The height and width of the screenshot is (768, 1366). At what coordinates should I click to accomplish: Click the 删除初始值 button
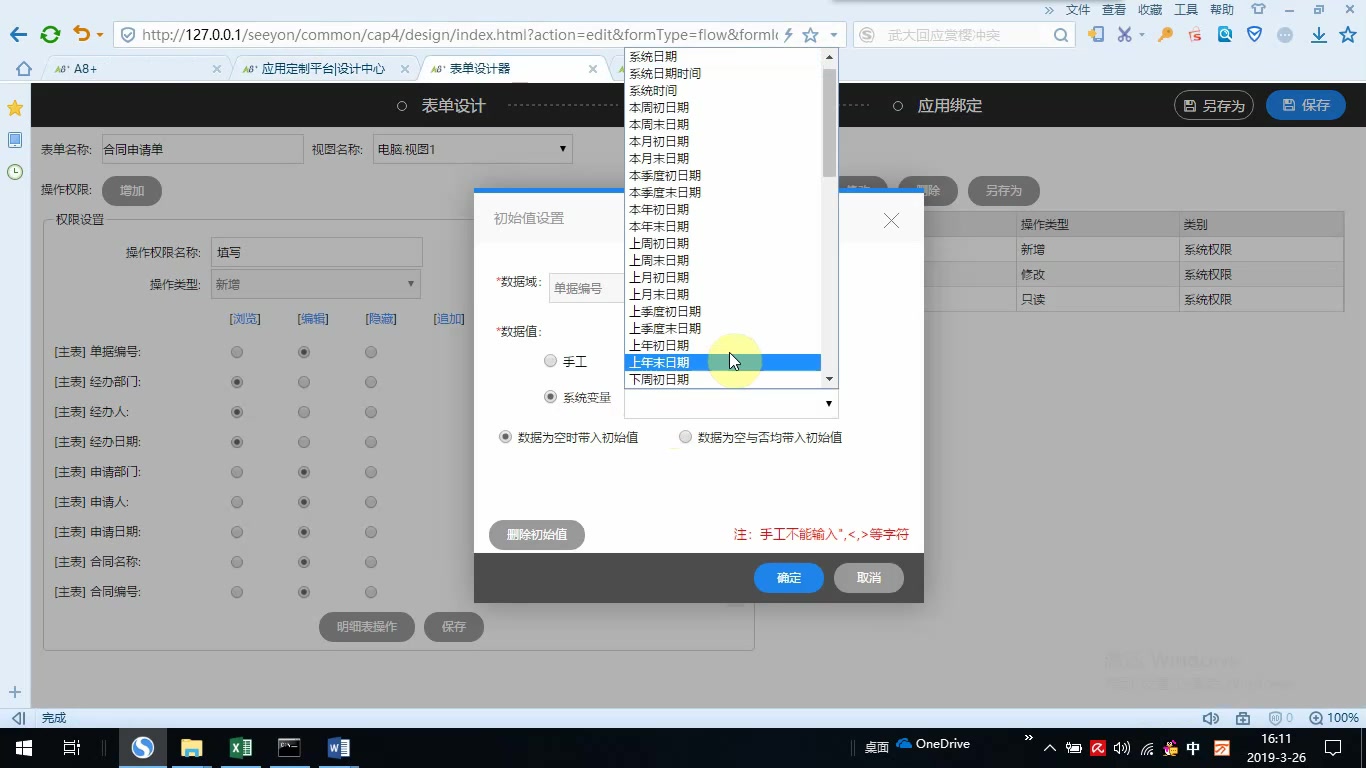pyautogui.click(x=537, y=535)
